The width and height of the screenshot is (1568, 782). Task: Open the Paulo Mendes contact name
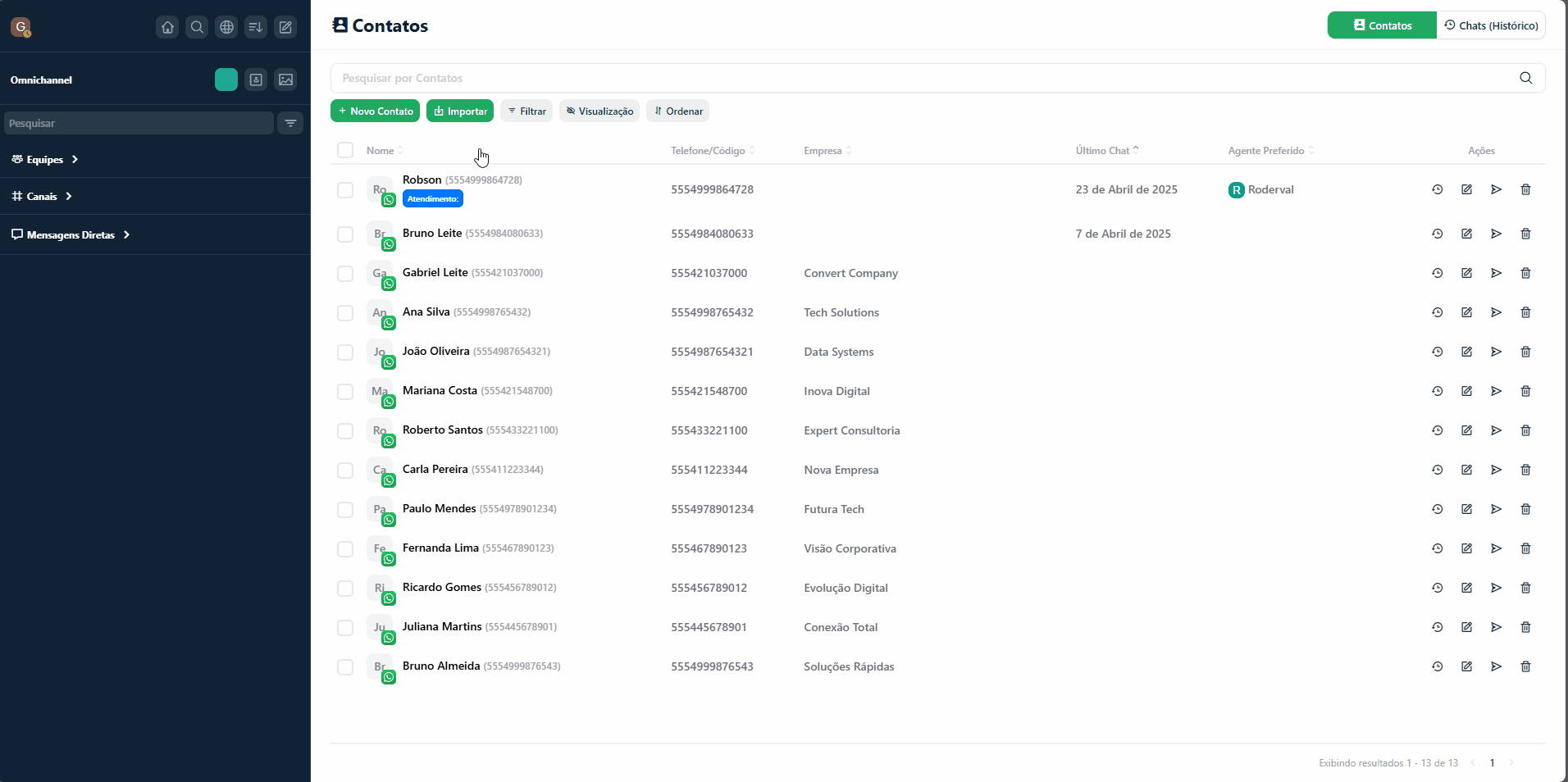439,508
